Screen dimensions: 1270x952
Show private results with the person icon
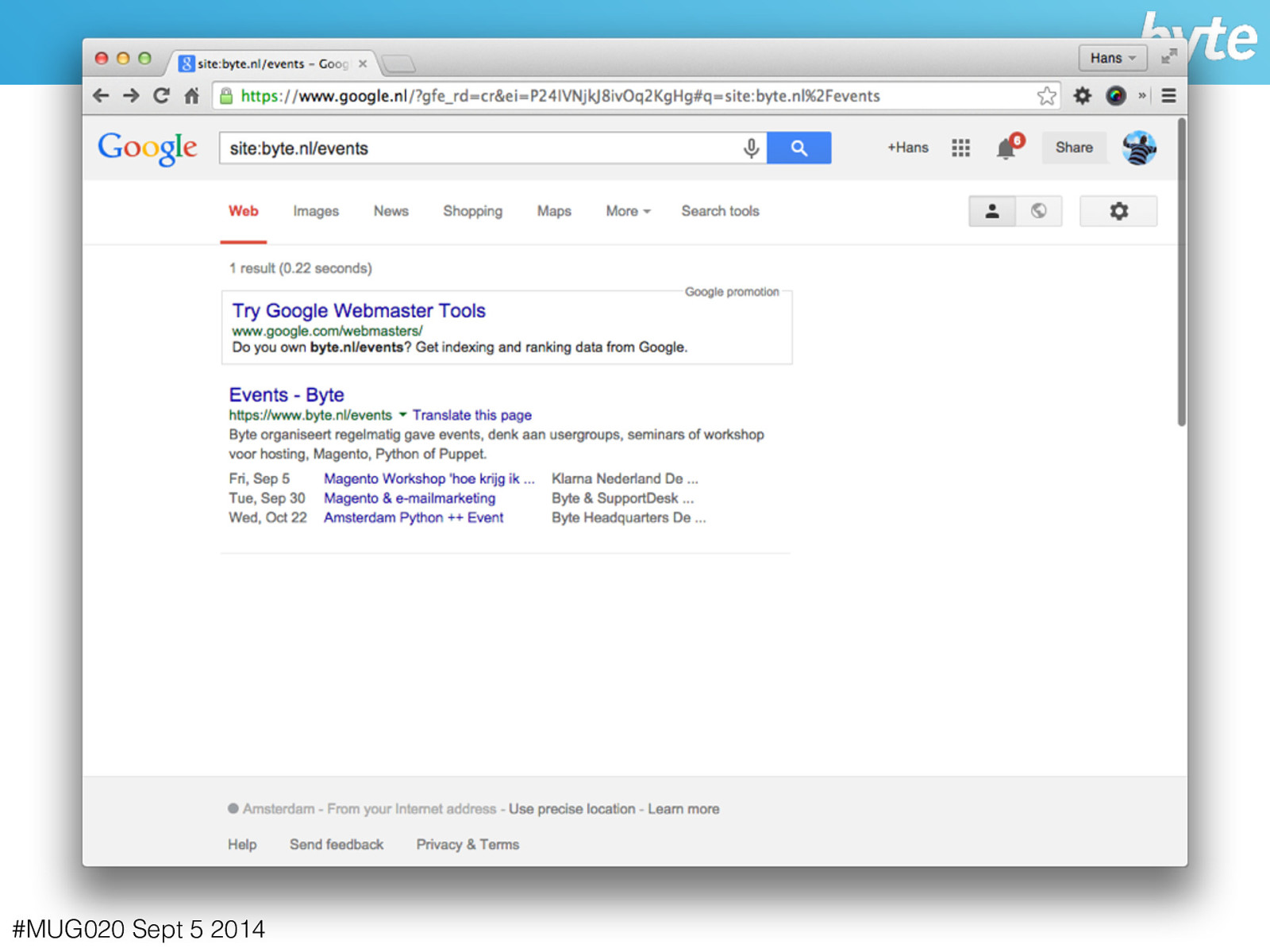[992, 211]
